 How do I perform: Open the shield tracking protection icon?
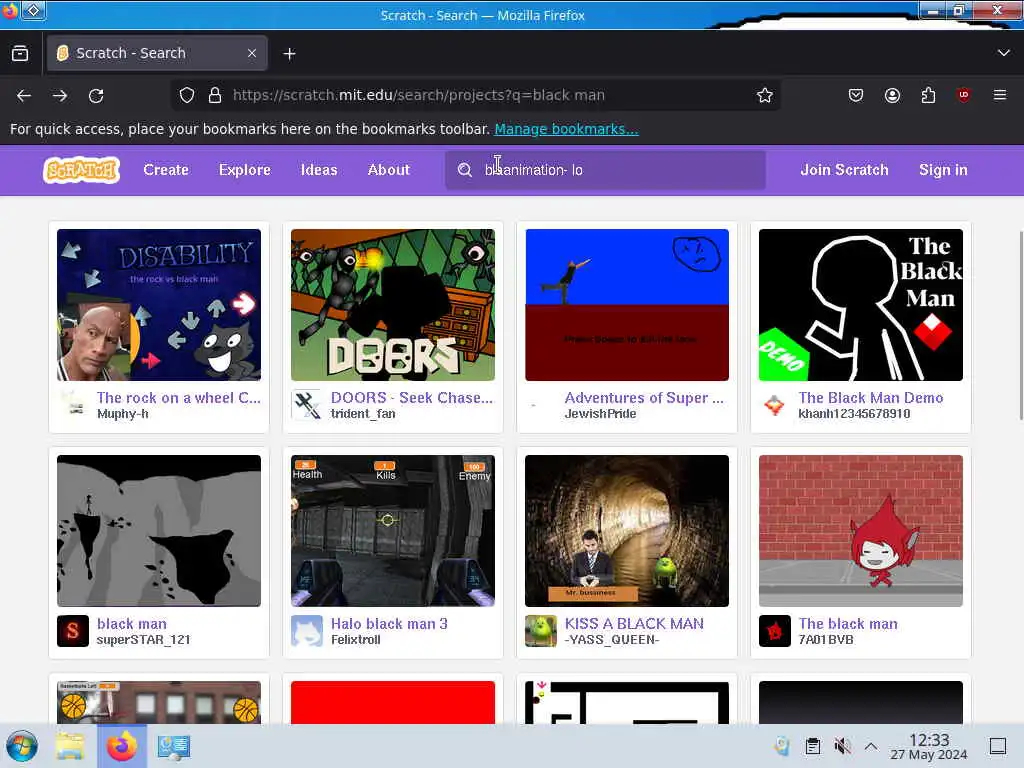(x=187, y=95)
